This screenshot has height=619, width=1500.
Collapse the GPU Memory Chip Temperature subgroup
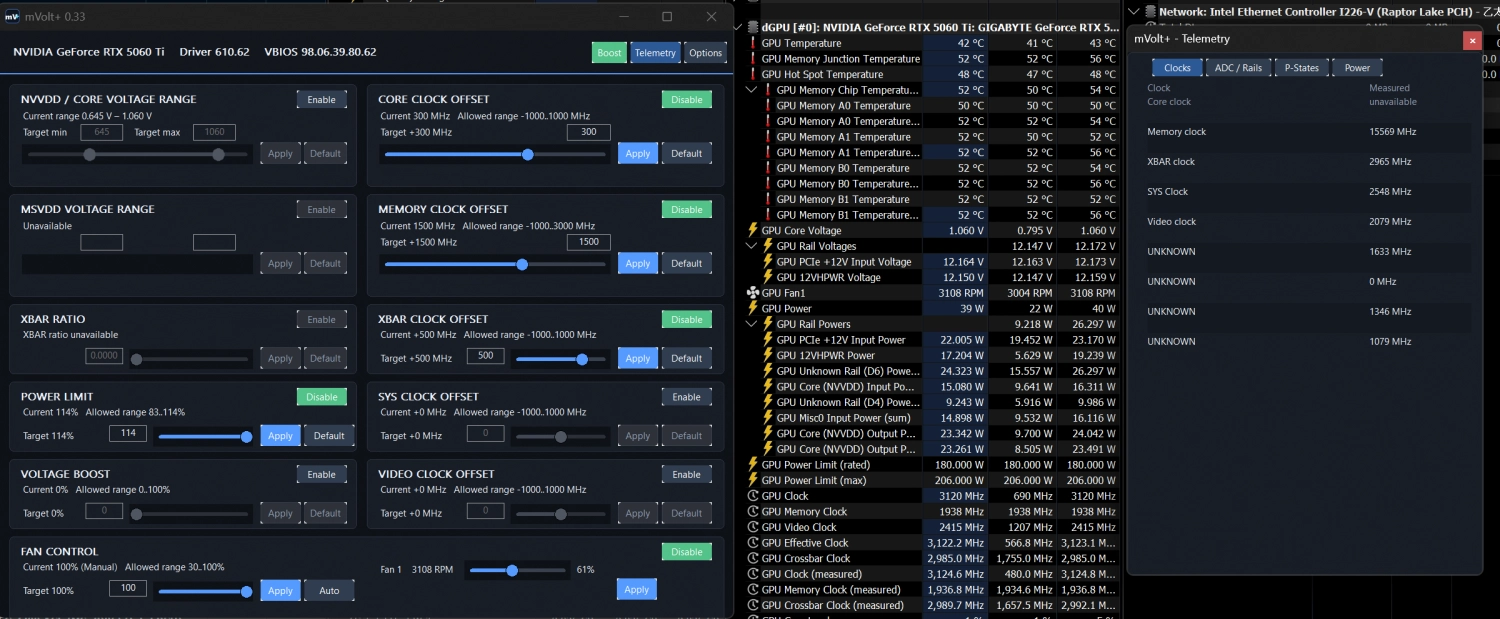click(752, 90)
